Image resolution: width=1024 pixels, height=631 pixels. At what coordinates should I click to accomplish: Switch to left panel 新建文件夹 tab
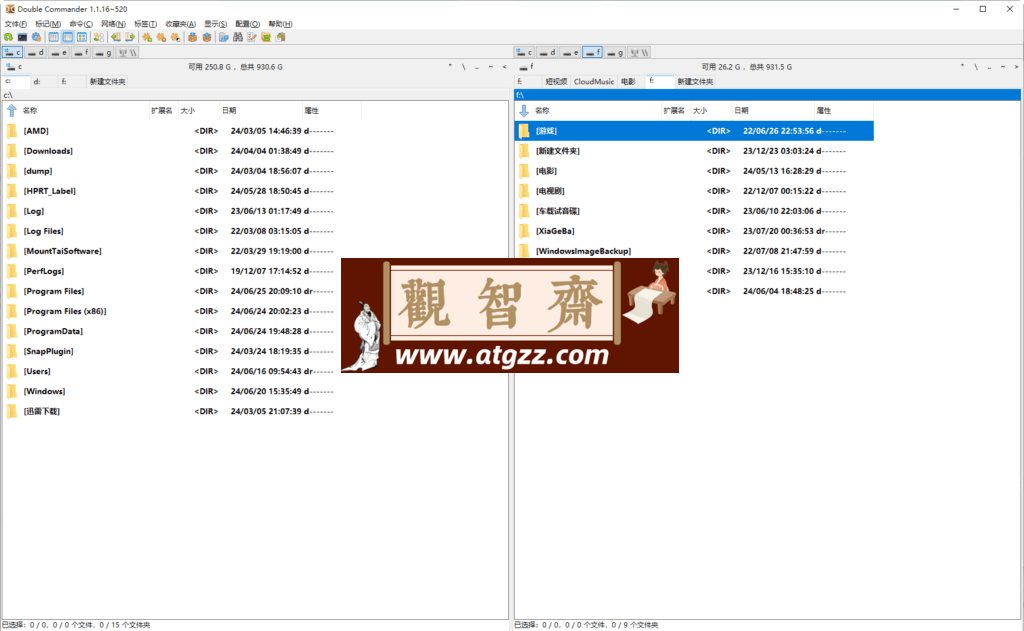pyautogui.click(x=107, y=82)
